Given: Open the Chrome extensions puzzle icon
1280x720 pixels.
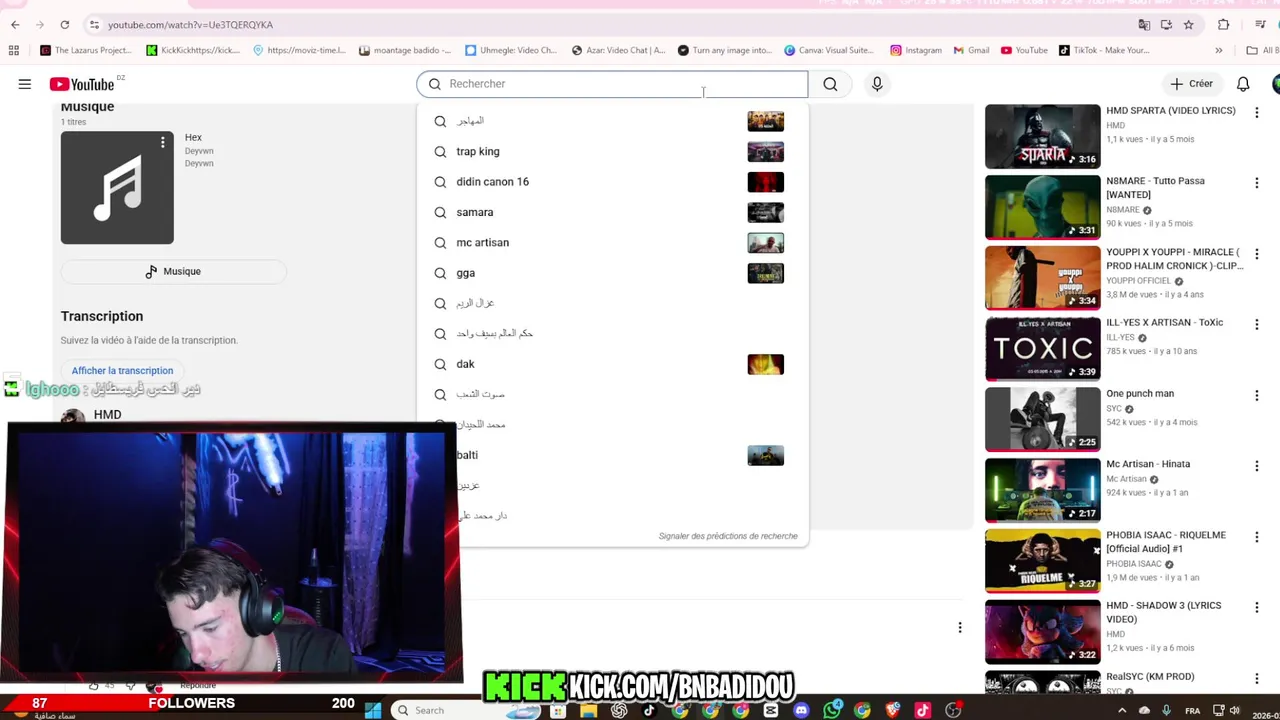Looking at the screenshot, I should pyautogui.click(x=1223, y=25).
